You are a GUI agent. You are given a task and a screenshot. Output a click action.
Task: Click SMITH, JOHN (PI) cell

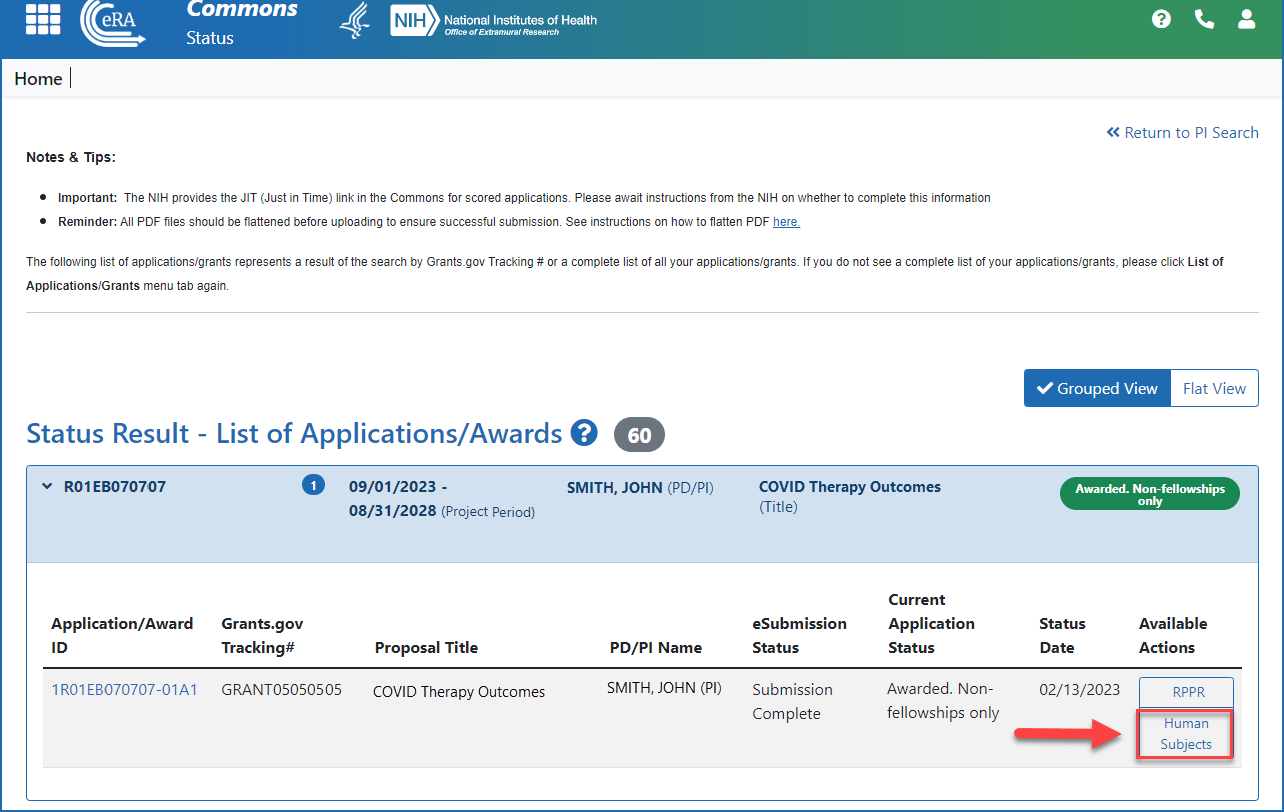tap(664, 688)
